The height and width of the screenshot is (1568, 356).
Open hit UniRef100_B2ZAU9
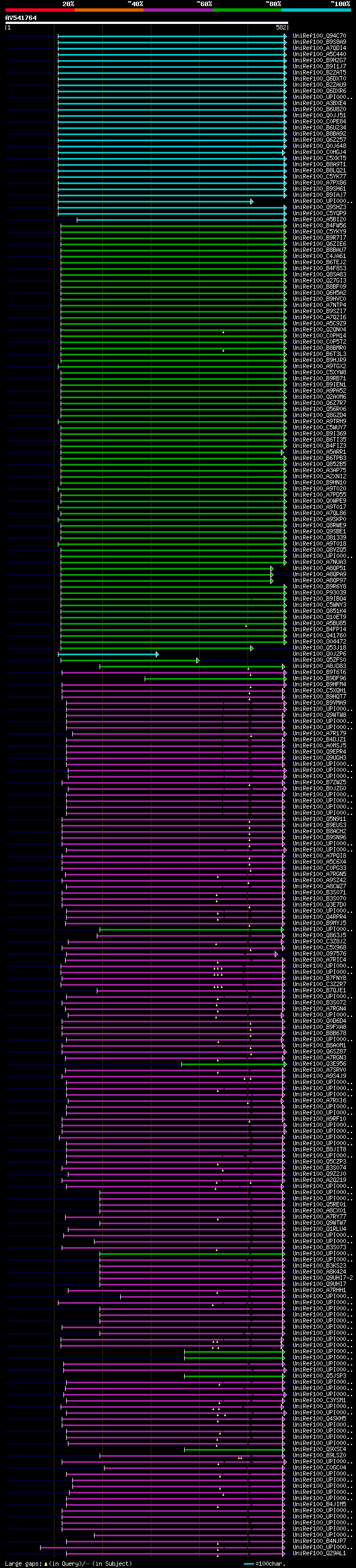click(x=319, y=85)
